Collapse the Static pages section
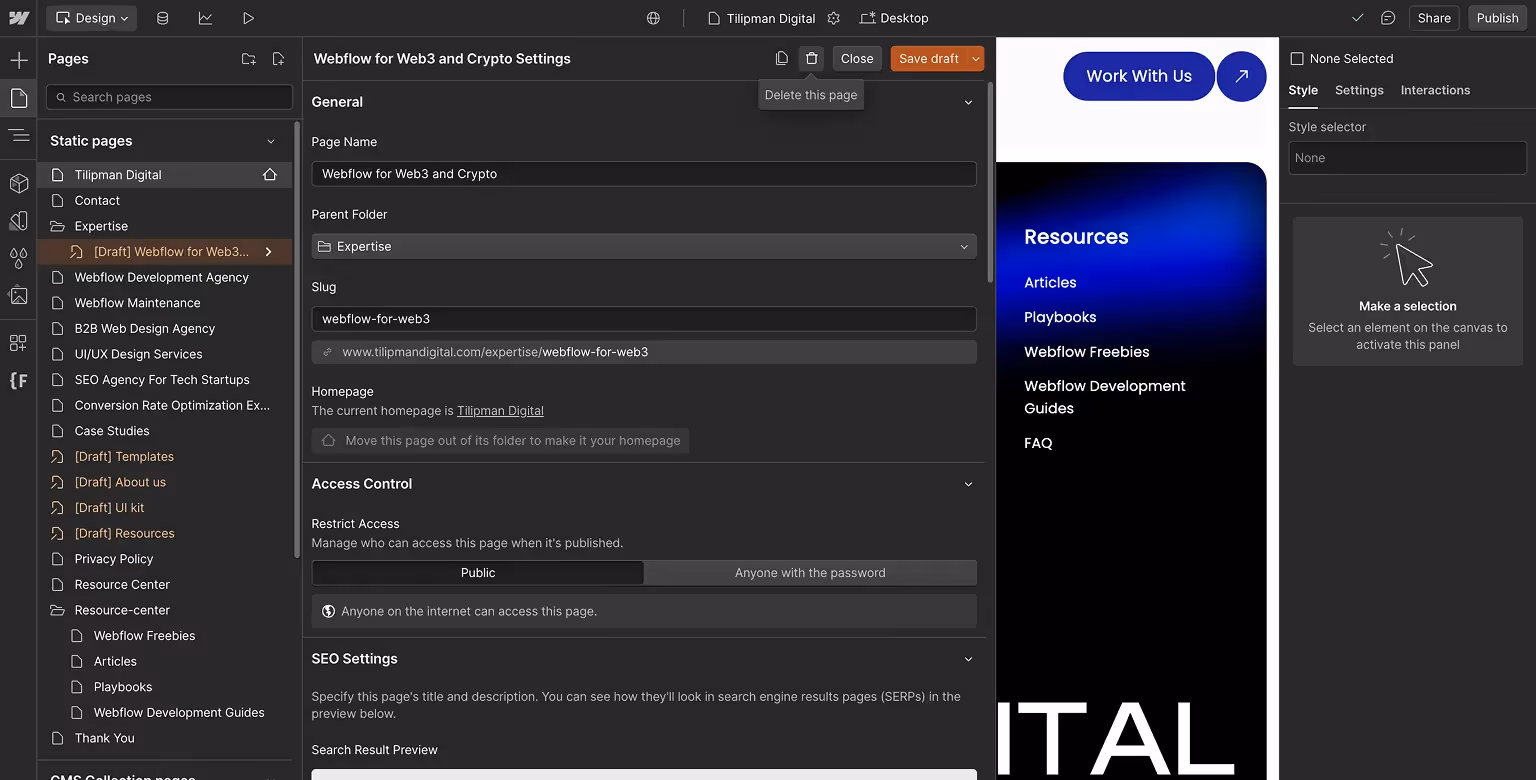1536x780 pixels. click(270, 140)
